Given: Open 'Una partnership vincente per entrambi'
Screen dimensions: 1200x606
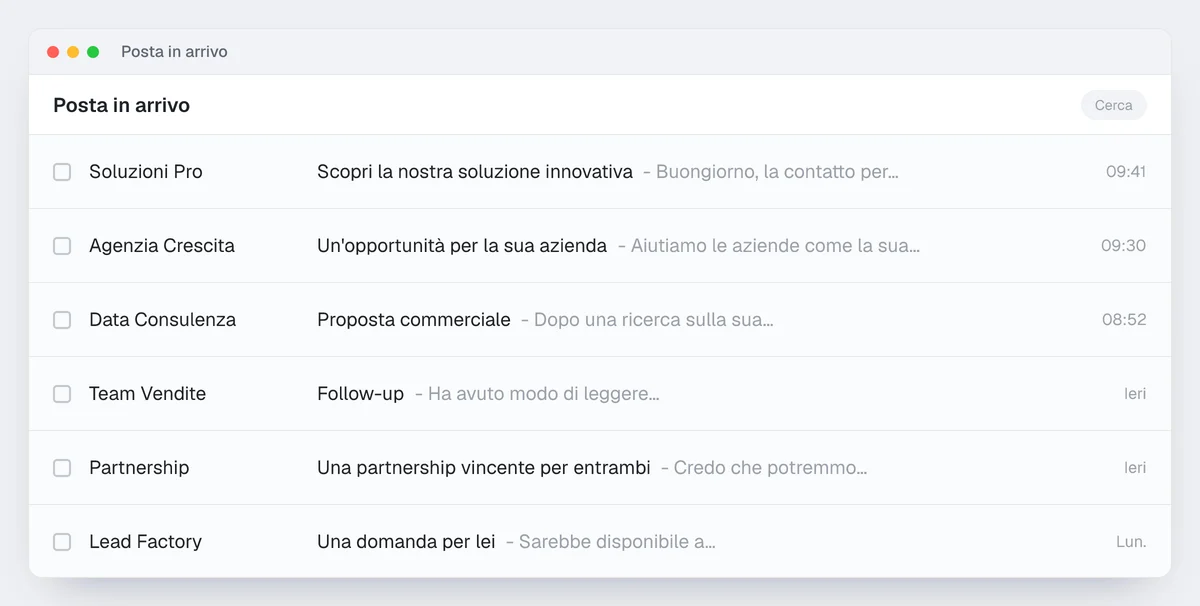Looking at the screenshot, I should (x=484, y=468).
